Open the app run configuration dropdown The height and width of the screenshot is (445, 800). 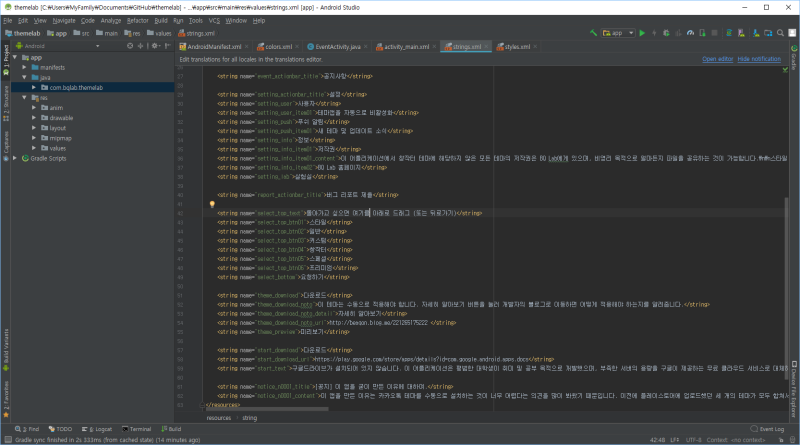pyautogui.click(x=618, y=33)
